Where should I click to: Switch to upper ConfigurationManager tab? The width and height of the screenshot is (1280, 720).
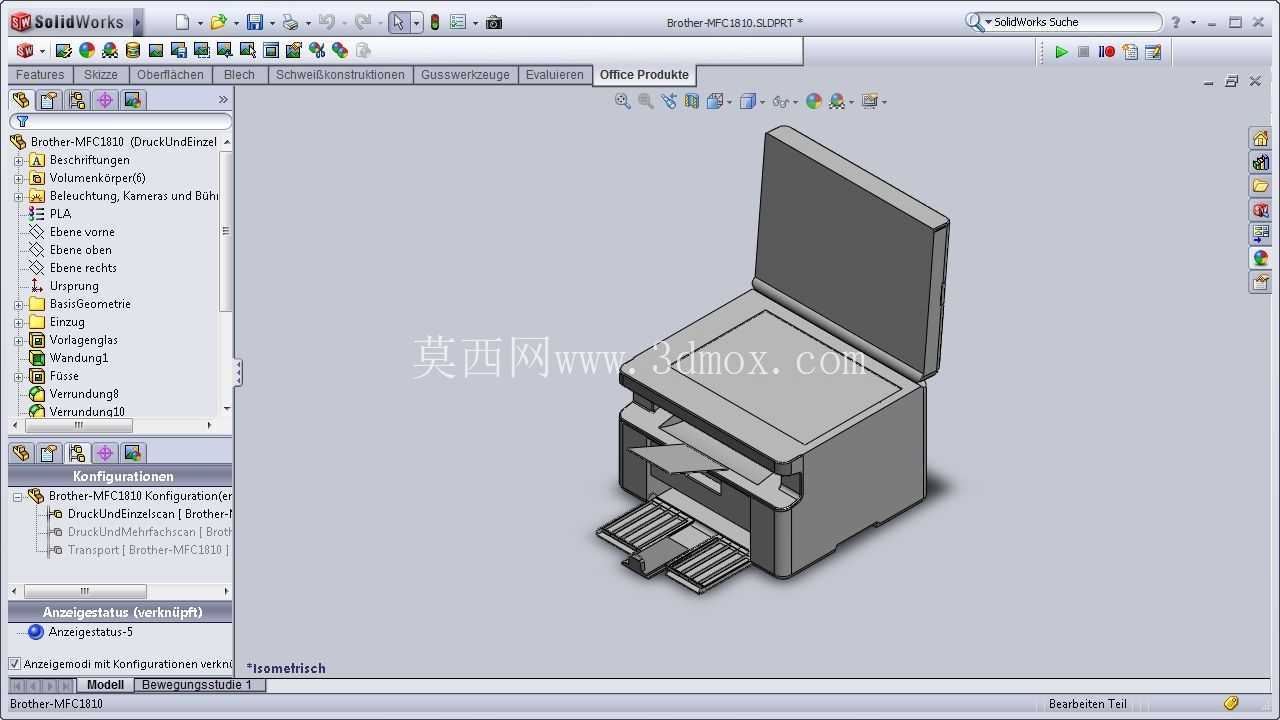[77, 100]
